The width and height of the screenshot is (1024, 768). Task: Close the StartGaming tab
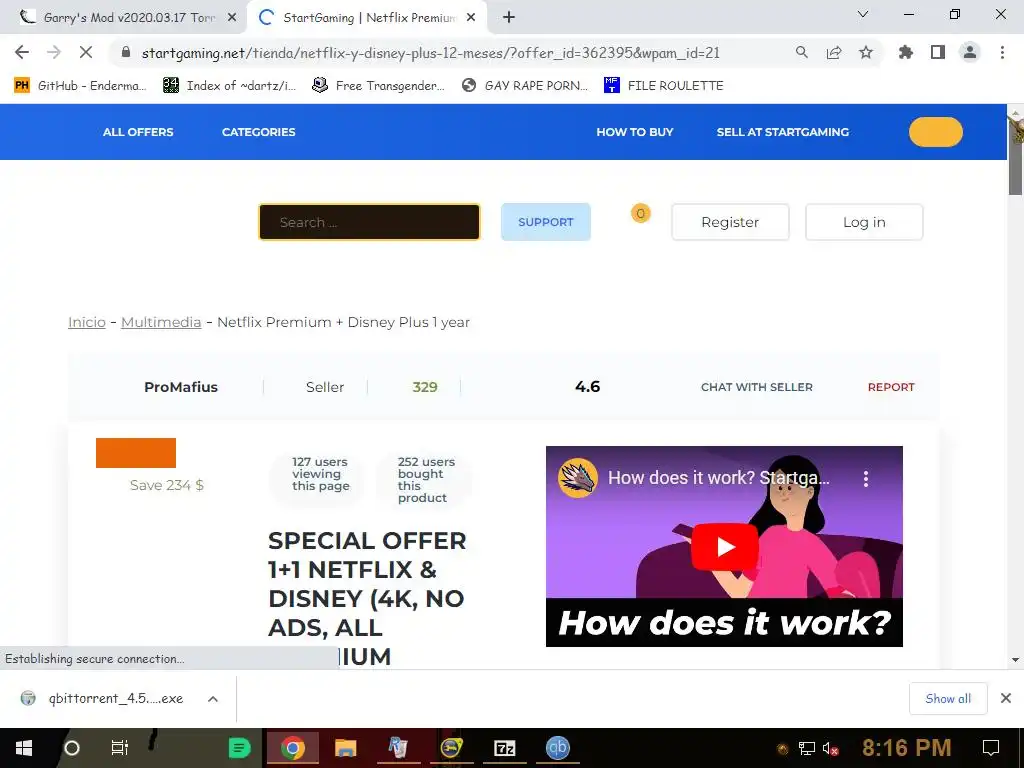tap(471, 18)
